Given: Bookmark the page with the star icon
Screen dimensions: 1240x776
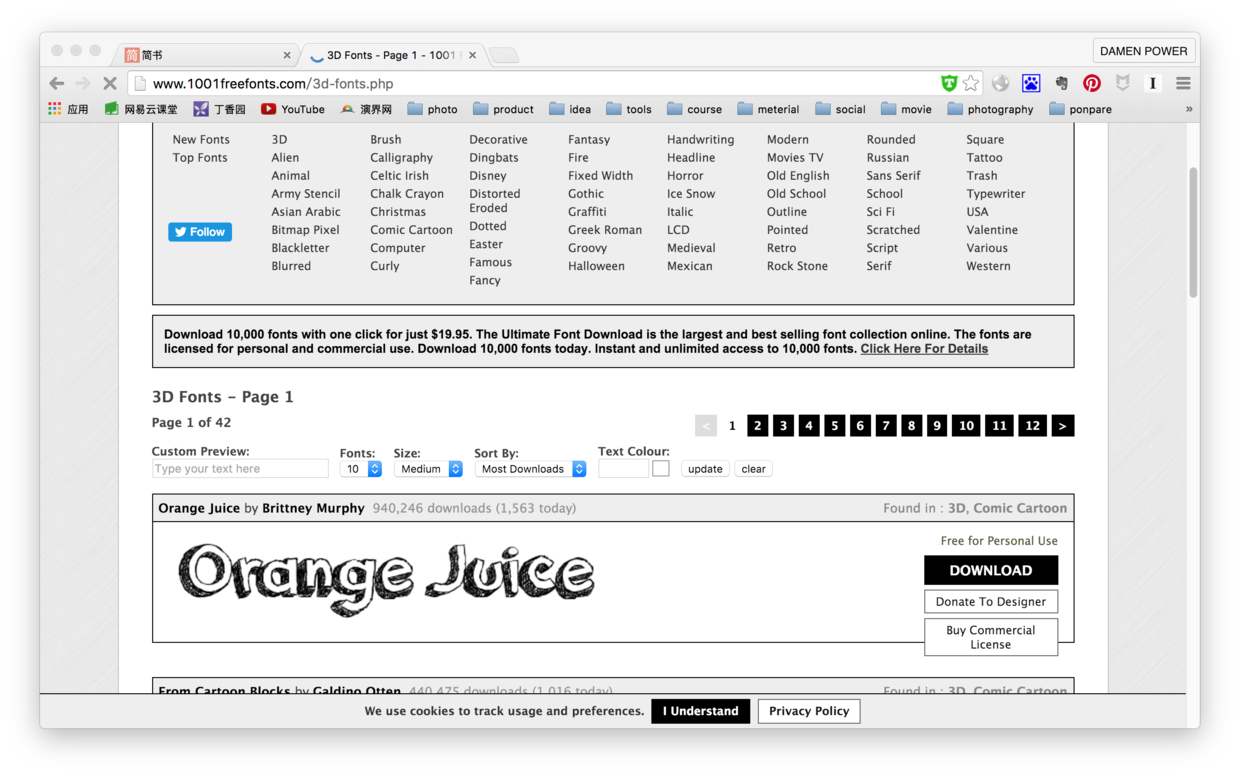Looking at the screenshot, I should tap(971, 84).
